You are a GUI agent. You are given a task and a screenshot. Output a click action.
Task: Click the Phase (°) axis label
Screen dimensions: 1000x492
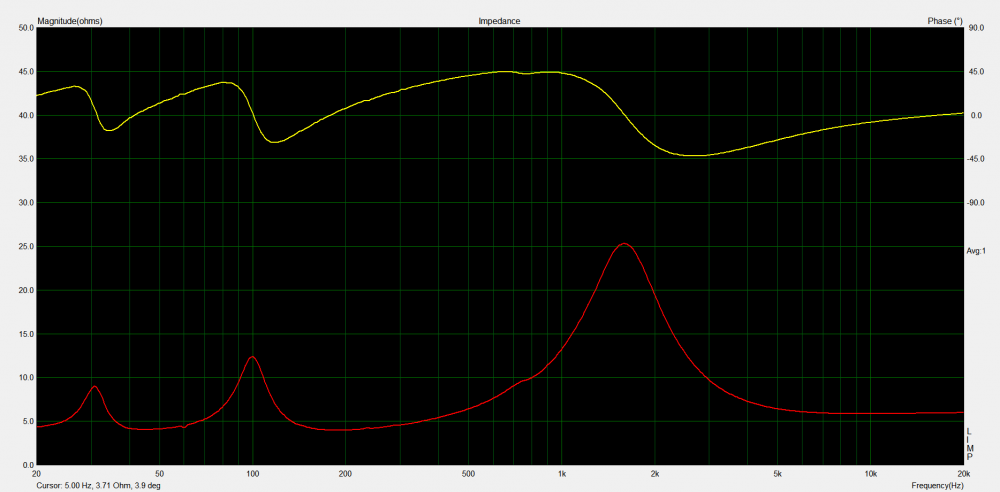pyautogui.click(x=944, y=20)
